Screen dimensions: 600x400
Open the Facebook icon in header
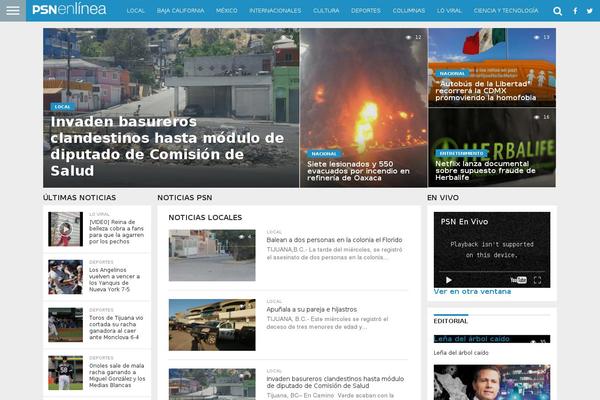[x=574, y=11]
